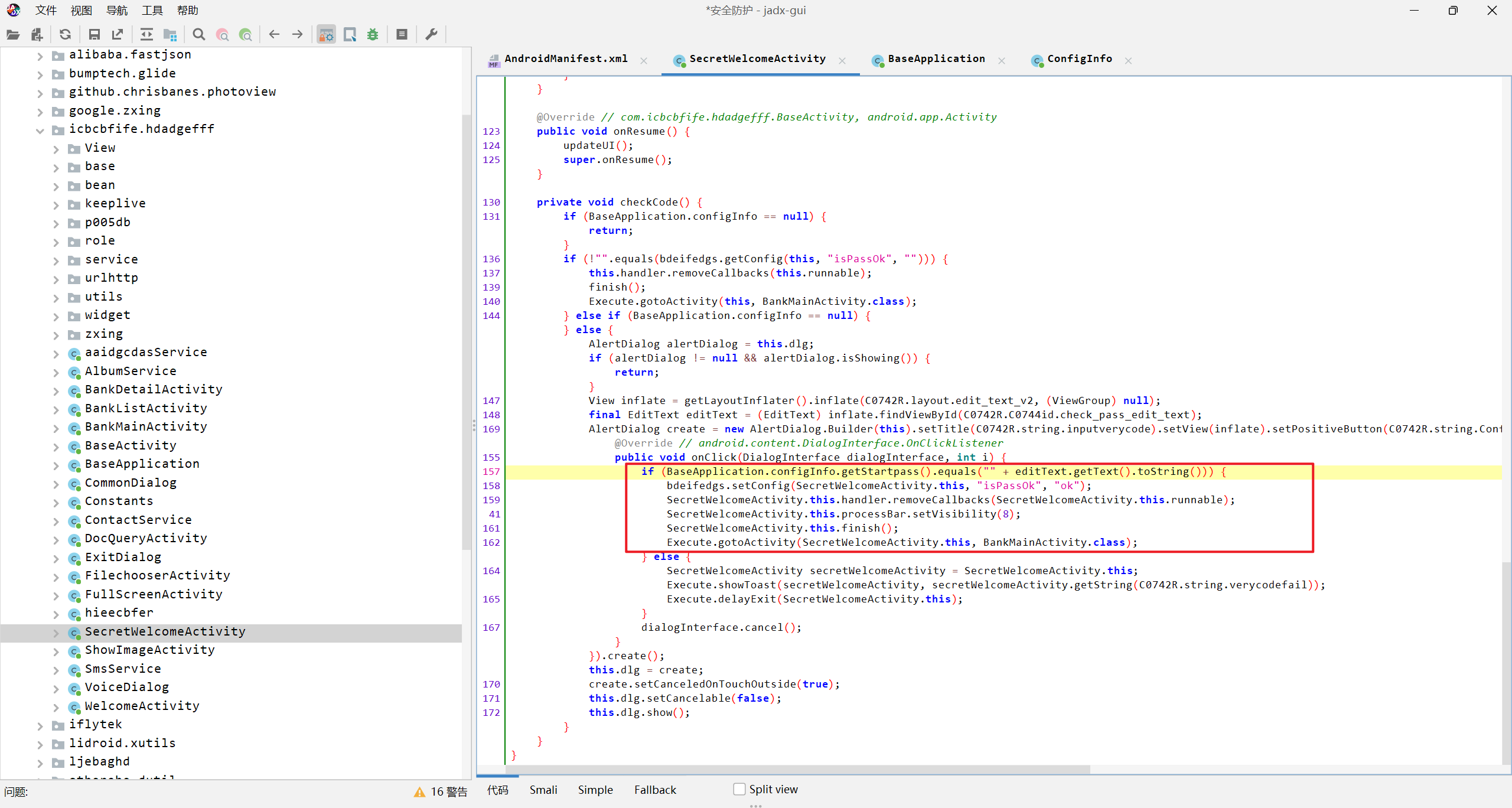Open preferences with the wrench icon
This screenshot has width=1512, height=808.
432,35
